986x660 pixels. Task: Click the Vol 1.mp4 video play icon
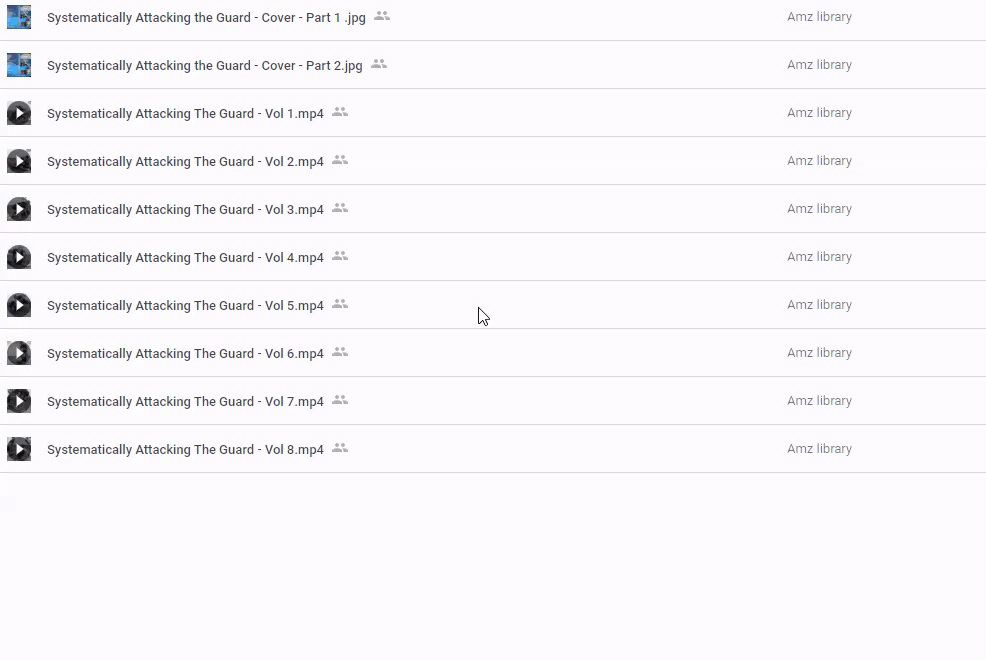coord(19,113)
